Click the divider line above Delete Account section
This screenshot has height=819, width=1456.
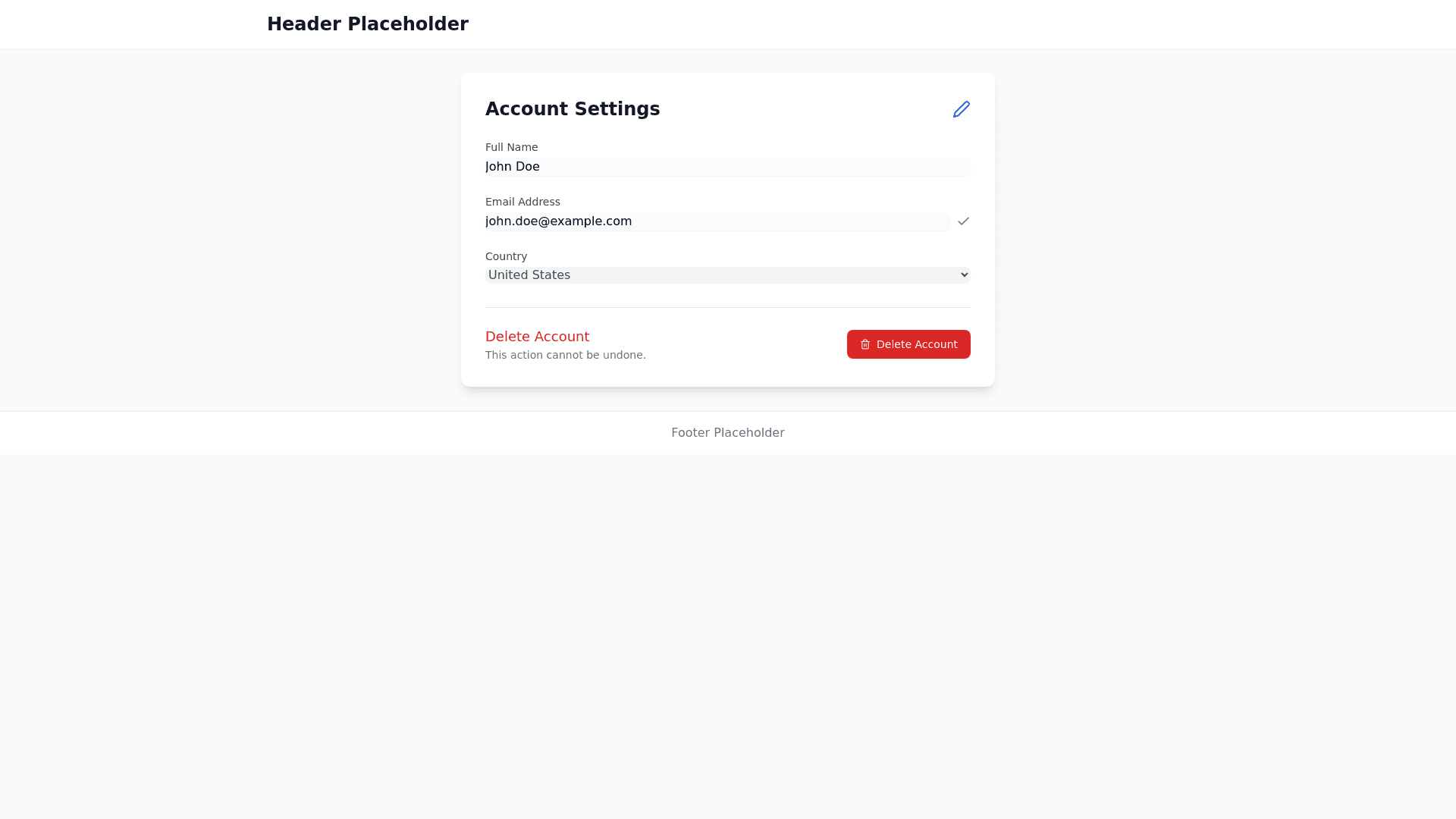(x=727, y=308)
